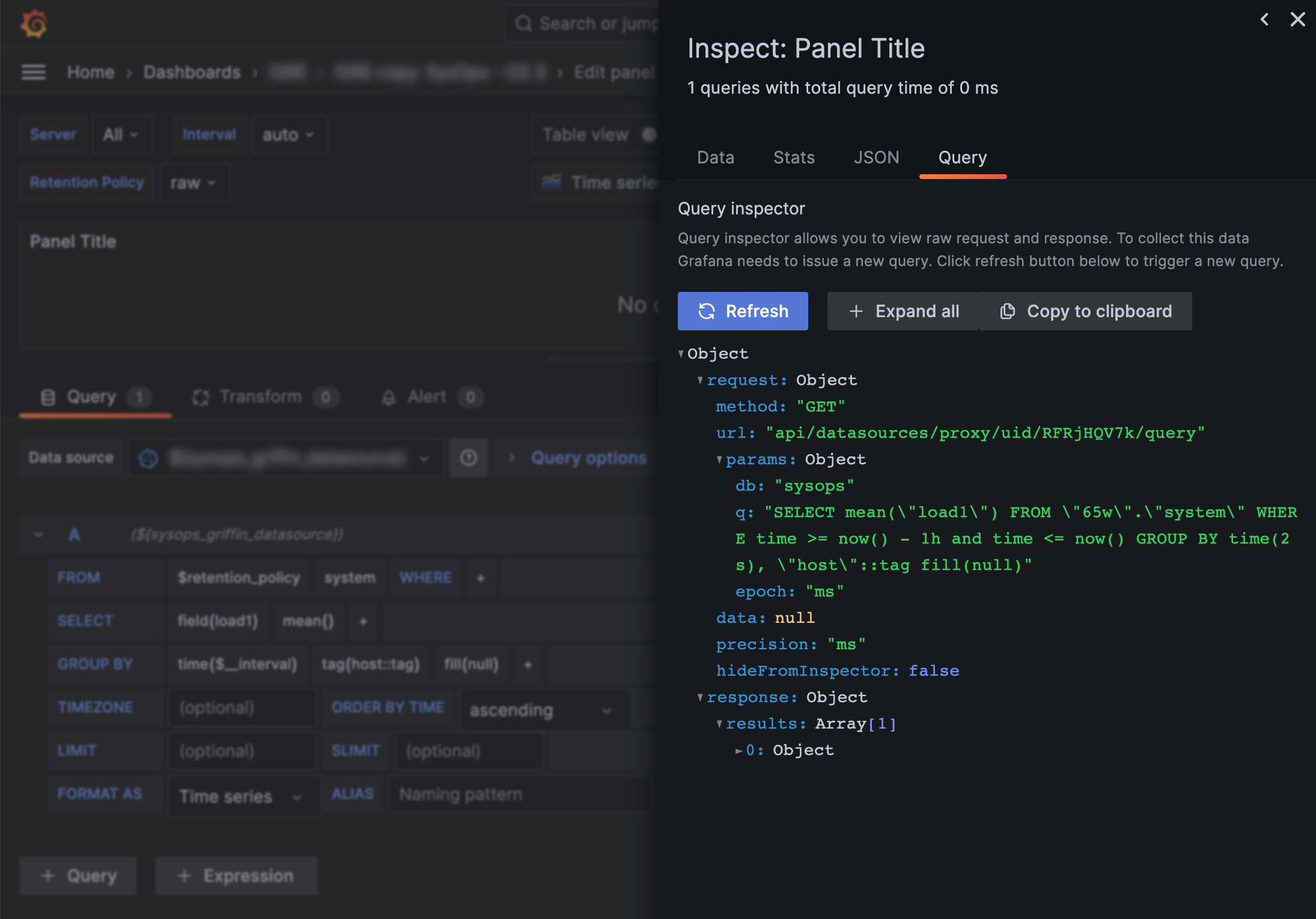
Task: Collapse the request object in the inspector
Action: point(699,380)
